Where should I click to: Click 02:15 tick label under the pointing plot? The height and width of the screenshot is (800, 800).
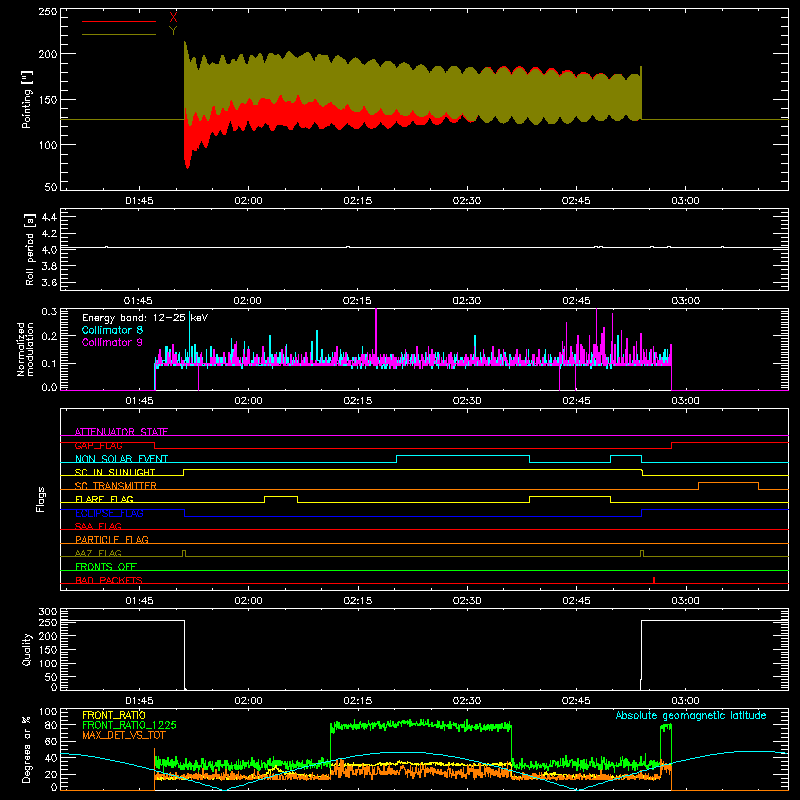[358, 201]
